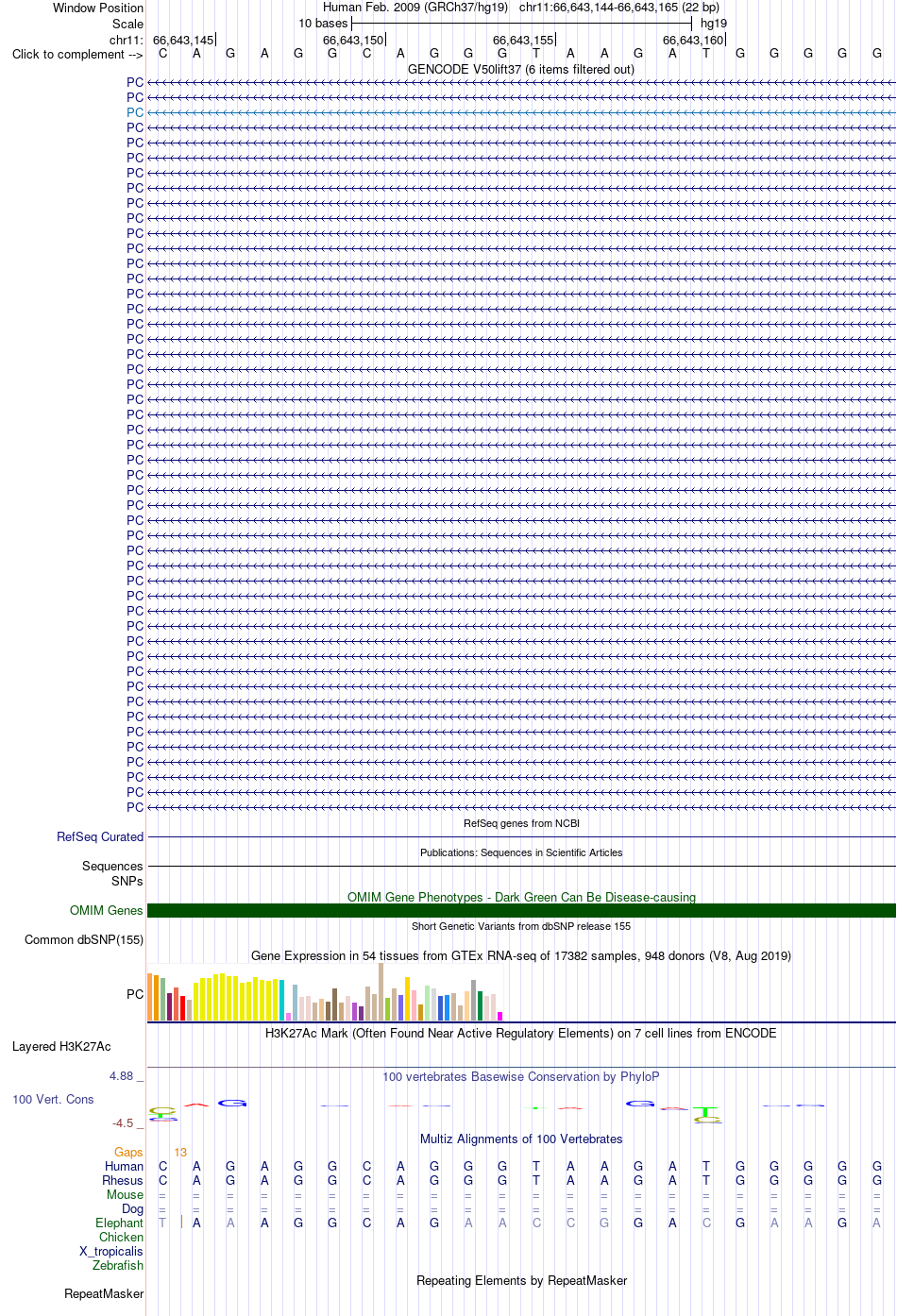Open '100 vertebrates Basewise Conservation by PhyloP' title
Screen dimensions: 897x1316
click(x=521, y=1076)
